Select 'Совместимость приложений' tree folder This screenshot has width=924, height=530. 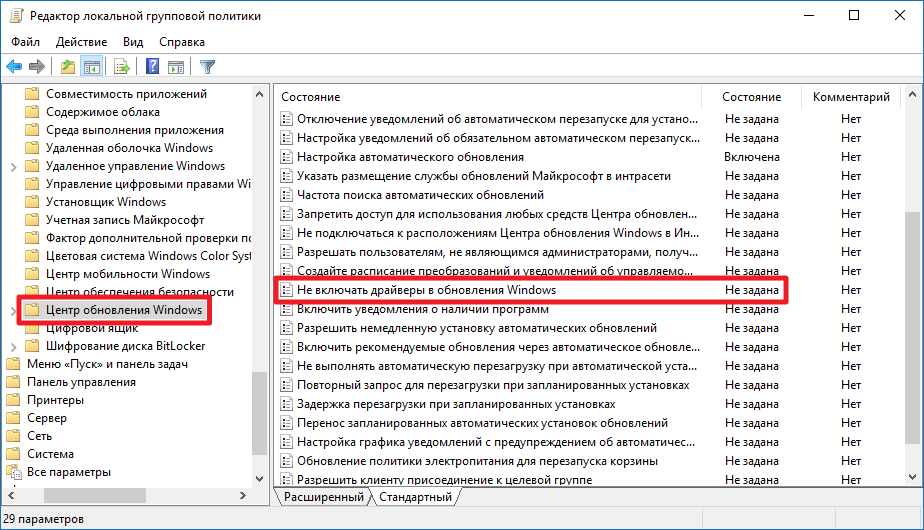click(126, 94)
